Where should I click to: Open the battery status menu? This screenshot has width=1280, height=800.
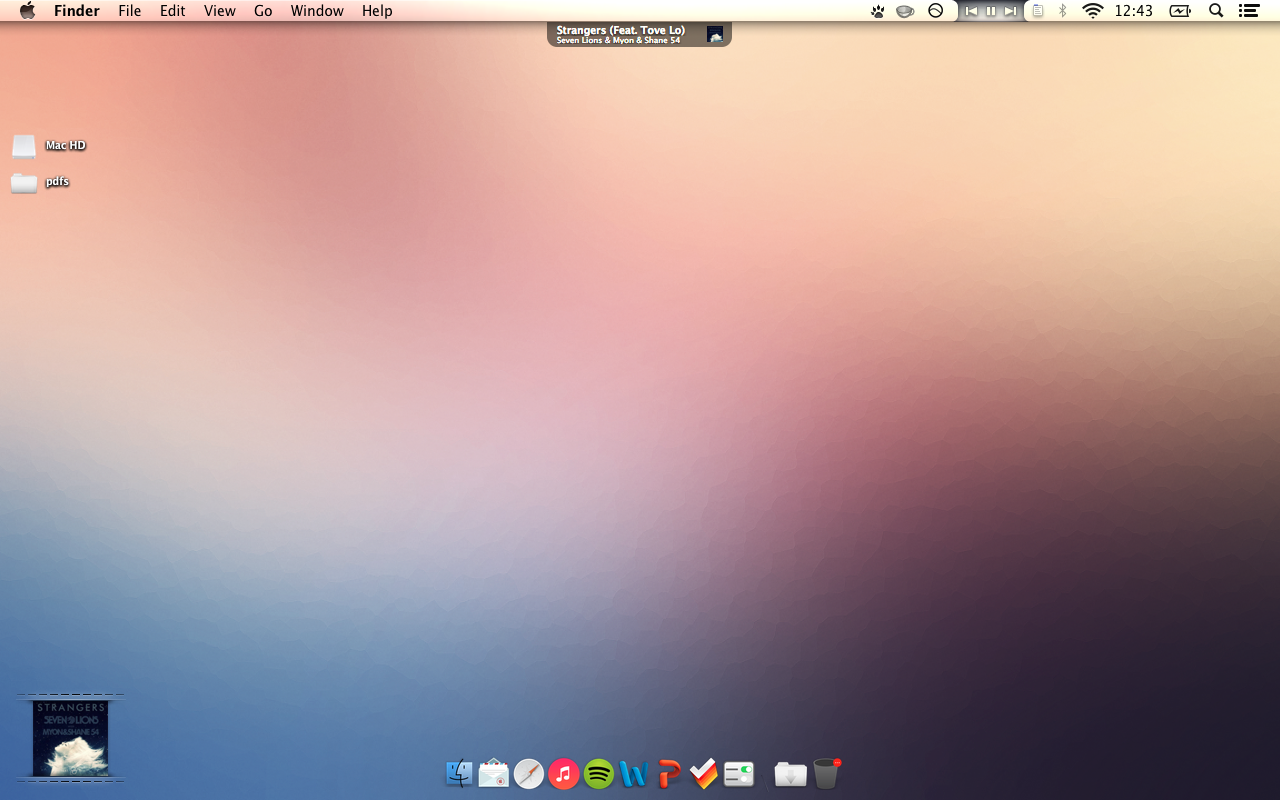click(1181, 11)
